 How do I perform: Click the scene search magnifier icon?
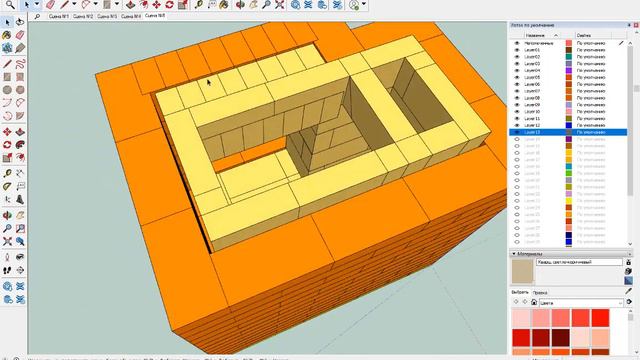37,16
